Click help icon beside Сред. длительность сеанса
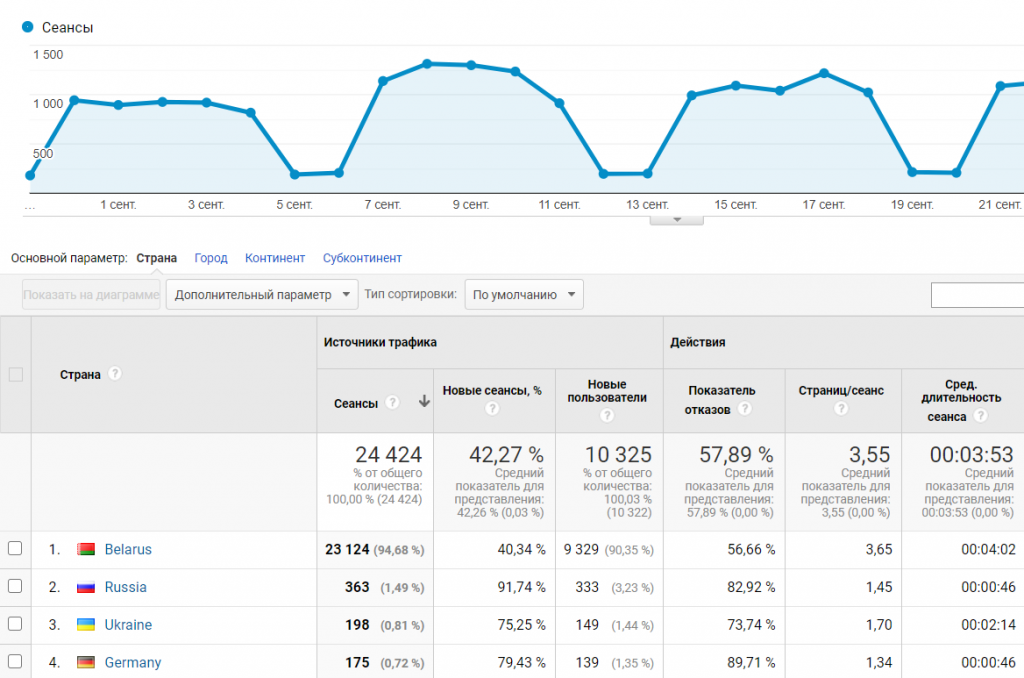The image size is (1024, 678). [x=979, y=416]
